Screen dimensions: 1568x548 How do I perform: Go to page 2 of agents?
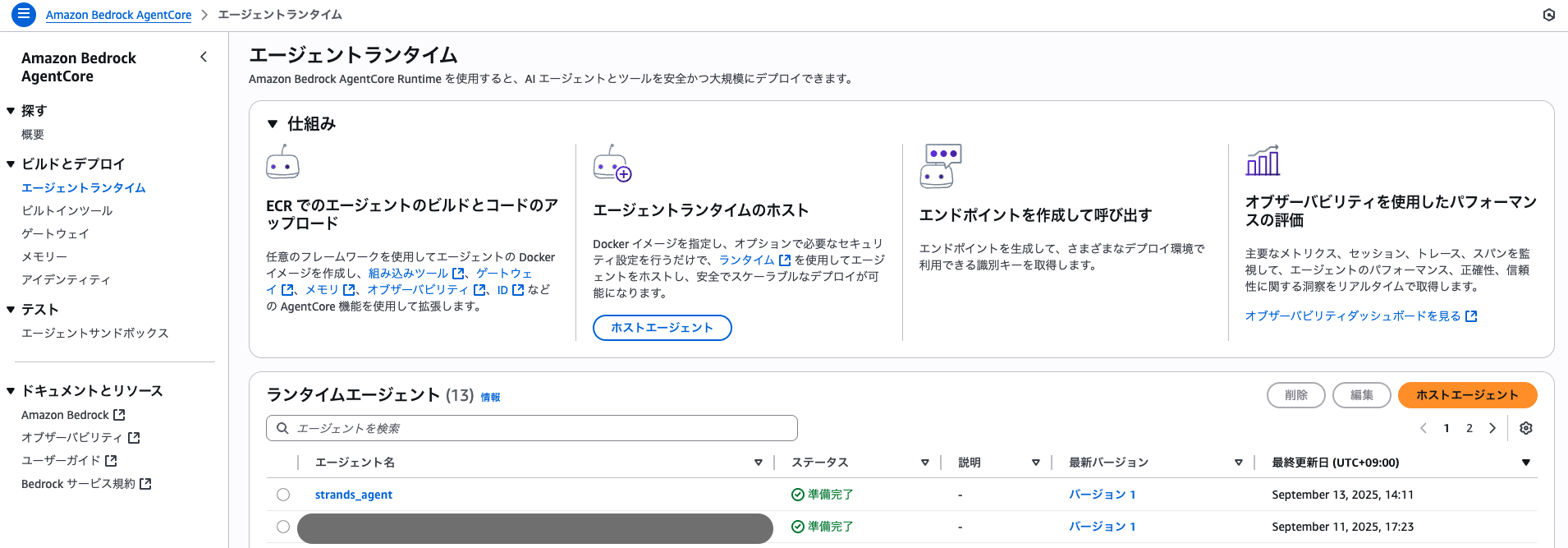1469,428
